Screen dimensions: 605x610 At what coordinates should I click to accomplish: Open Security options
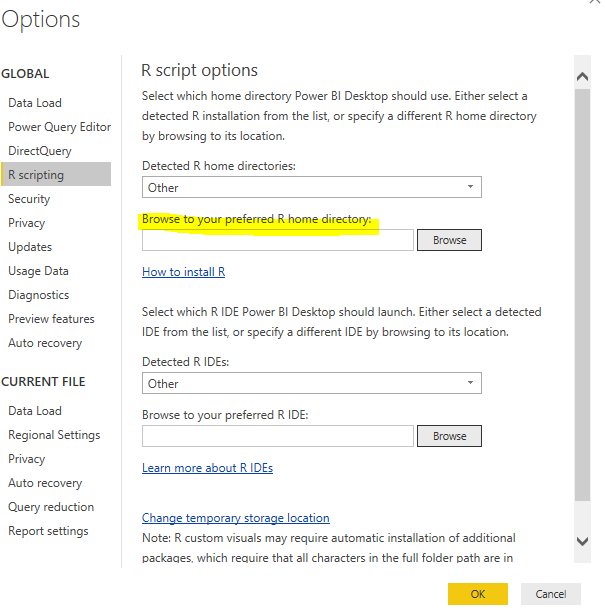pos(29,199)
